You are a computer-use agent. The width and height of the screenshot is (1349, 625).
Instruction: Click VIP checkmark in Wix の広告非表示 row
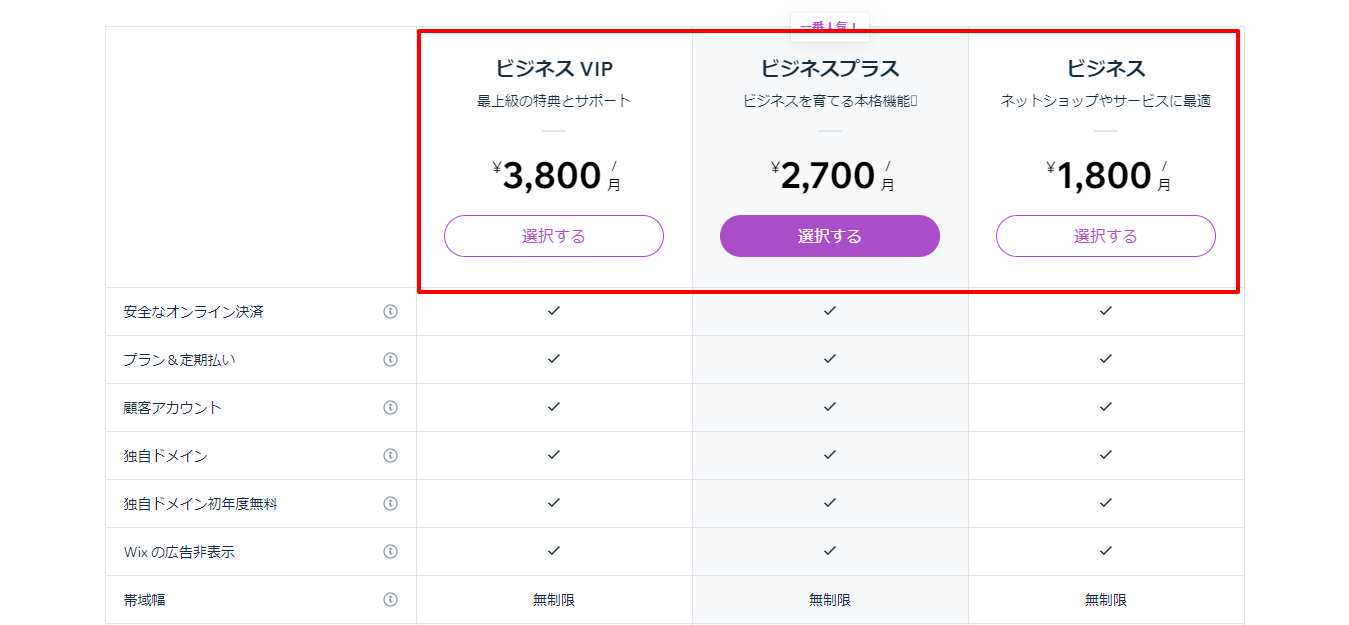(x=554, y=551)
